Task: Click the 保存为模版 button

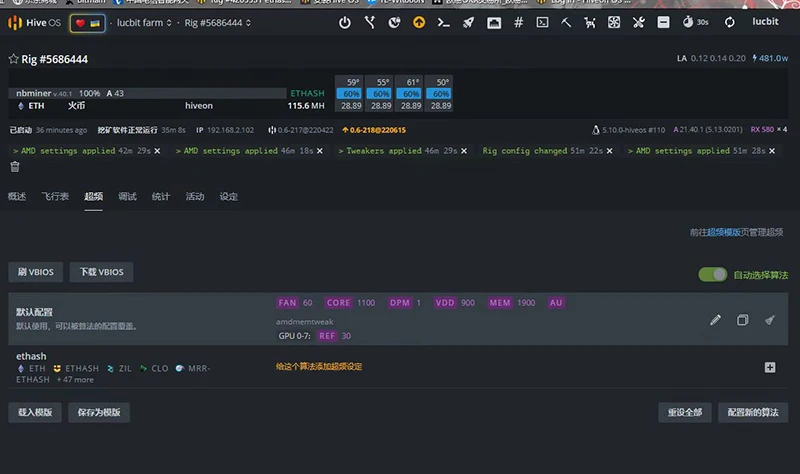Action: [99, 411]
